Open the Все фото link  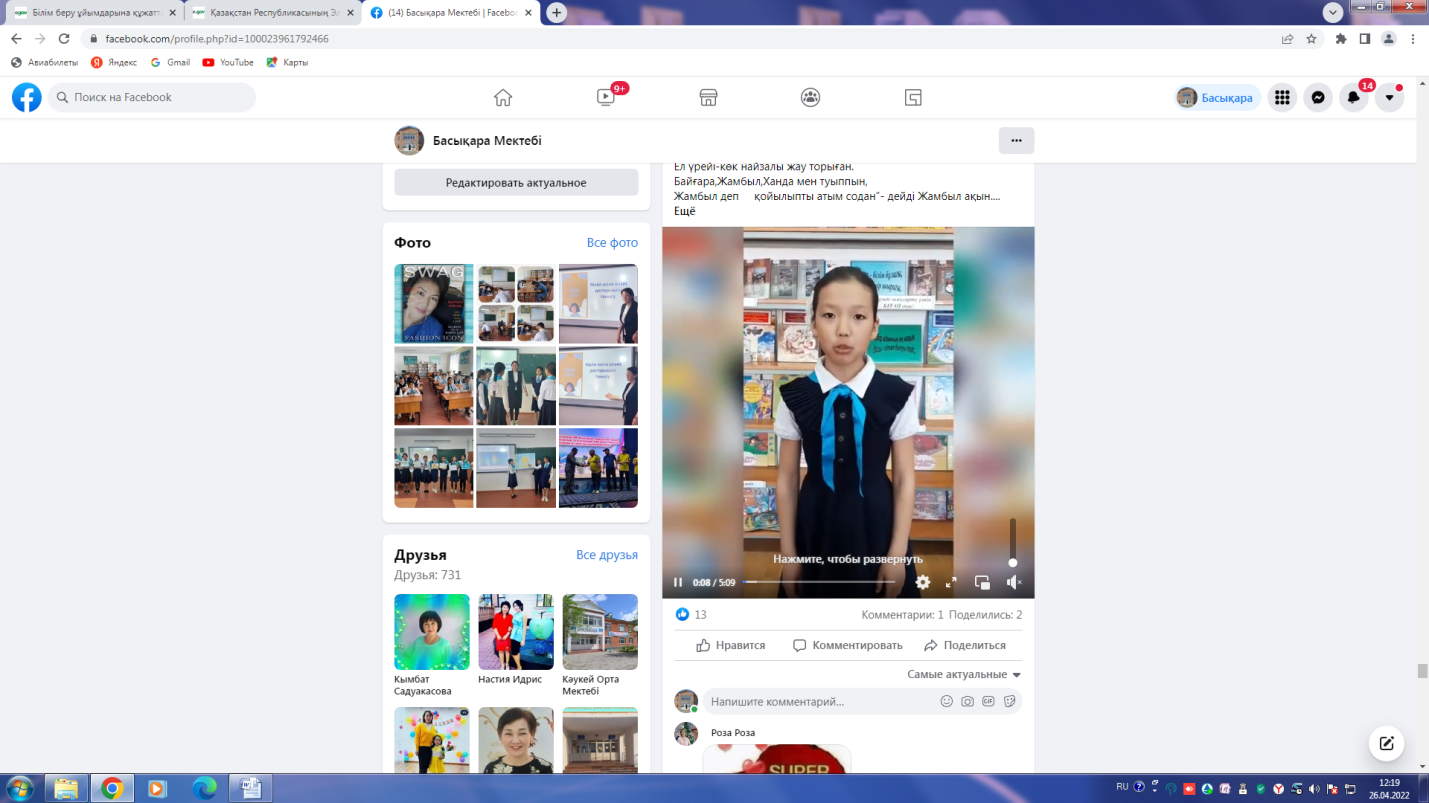point(611,243)
